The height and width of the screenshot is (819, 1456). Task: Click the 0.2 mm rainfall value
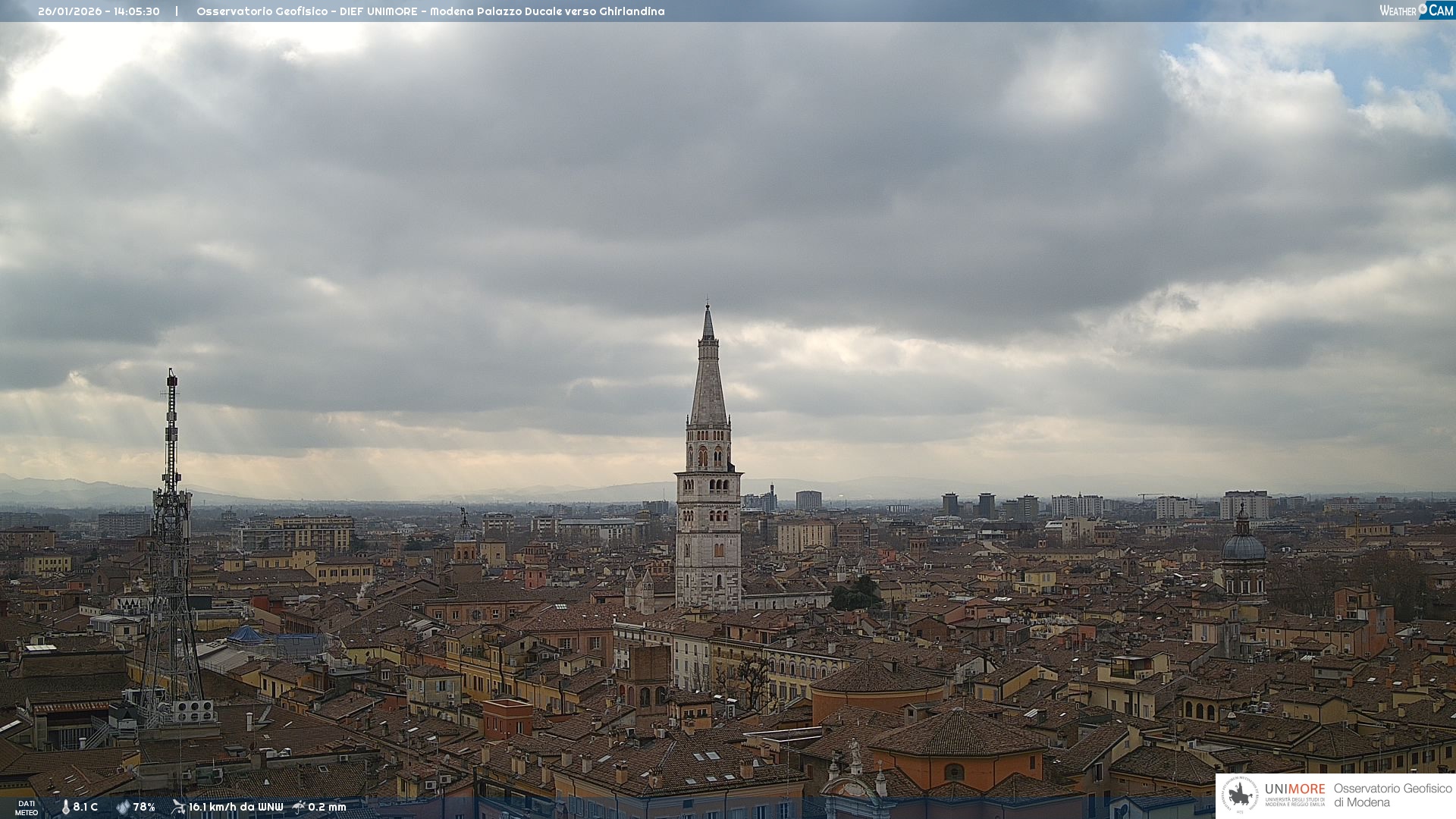tap(327, 808)
